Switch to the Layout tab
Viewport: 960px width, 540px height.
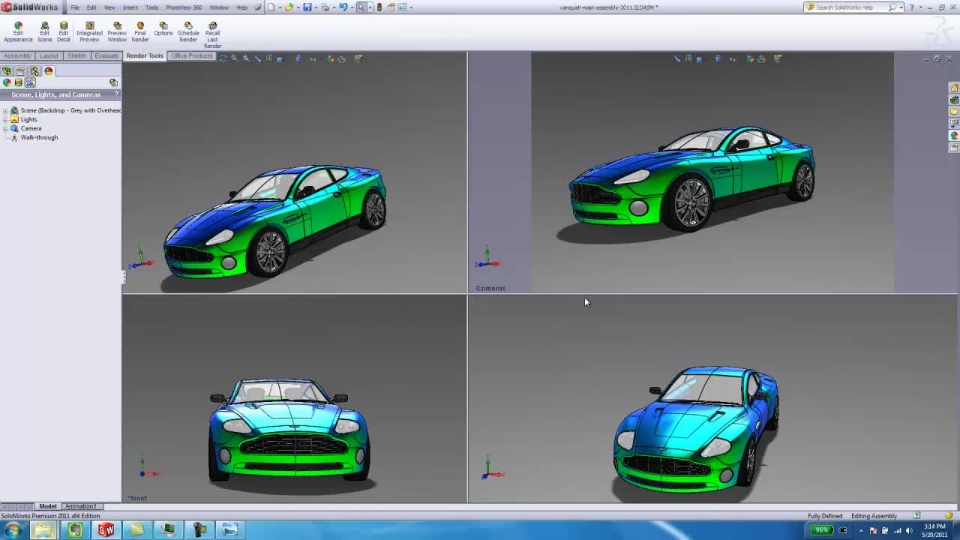pyautogui.click(x=49, y=56)
